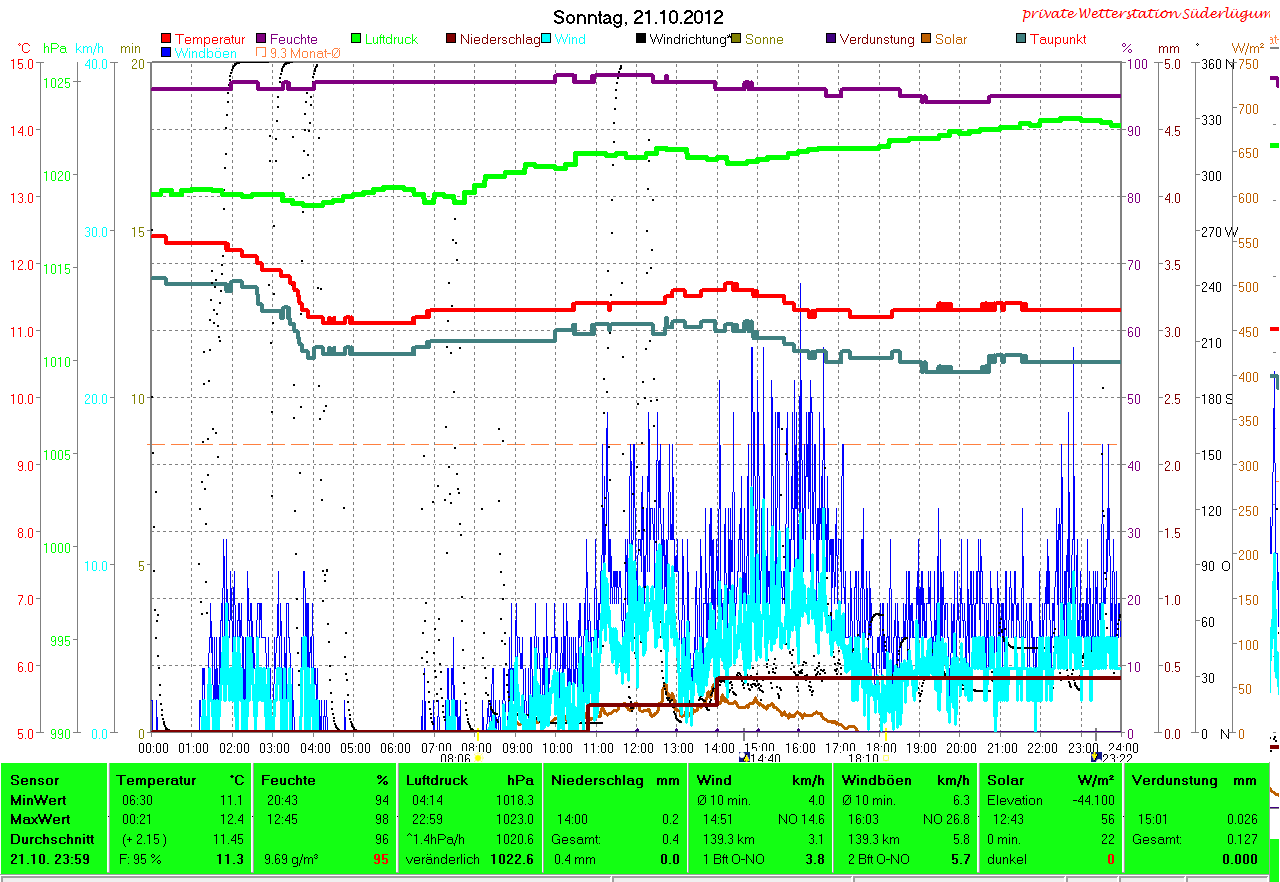
Task: Click the red 95 humidity value
Action: (x=380, y=859)
